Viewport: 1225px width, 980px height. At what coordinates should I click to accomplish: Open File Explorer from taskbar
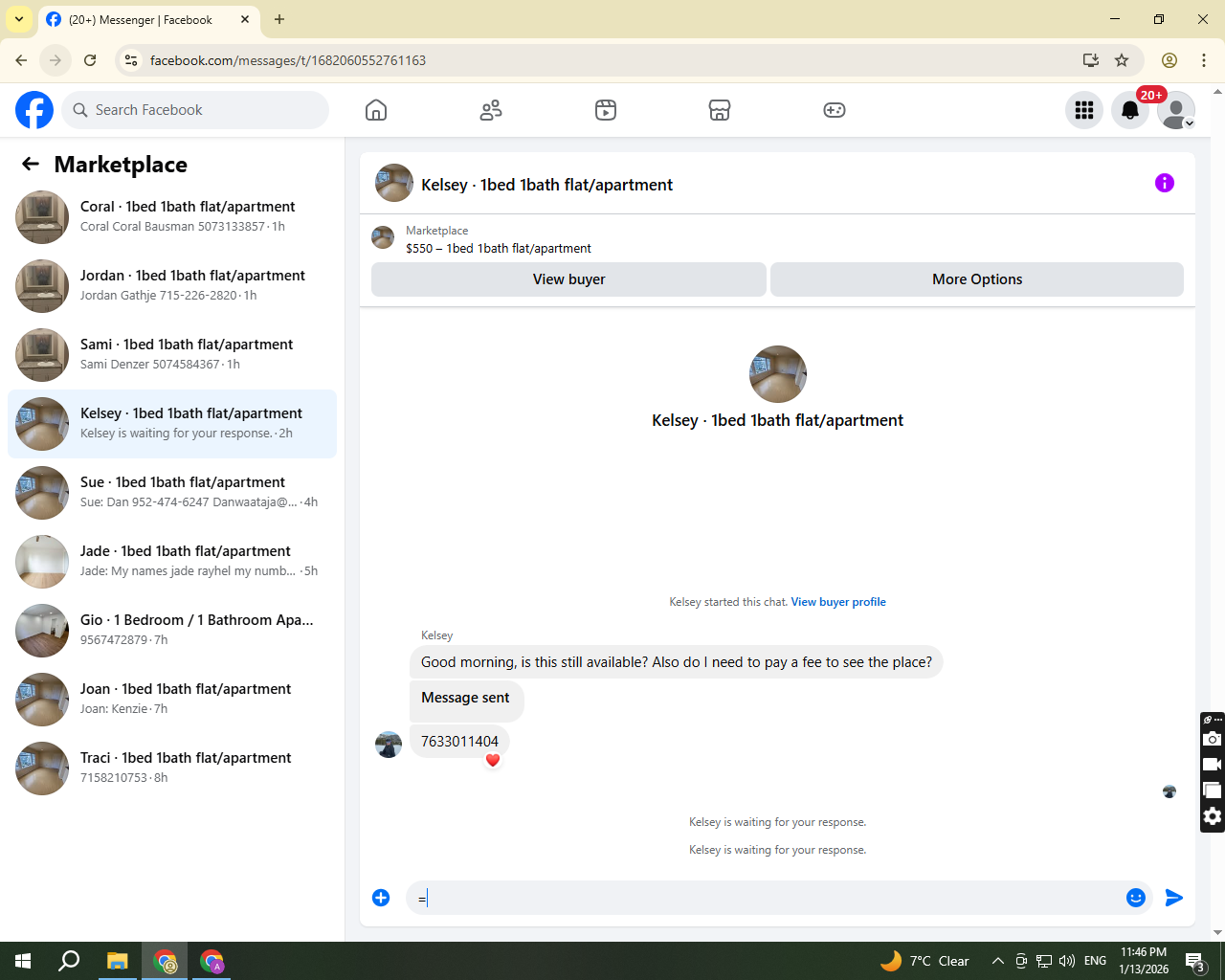click(x=117, y=961)
